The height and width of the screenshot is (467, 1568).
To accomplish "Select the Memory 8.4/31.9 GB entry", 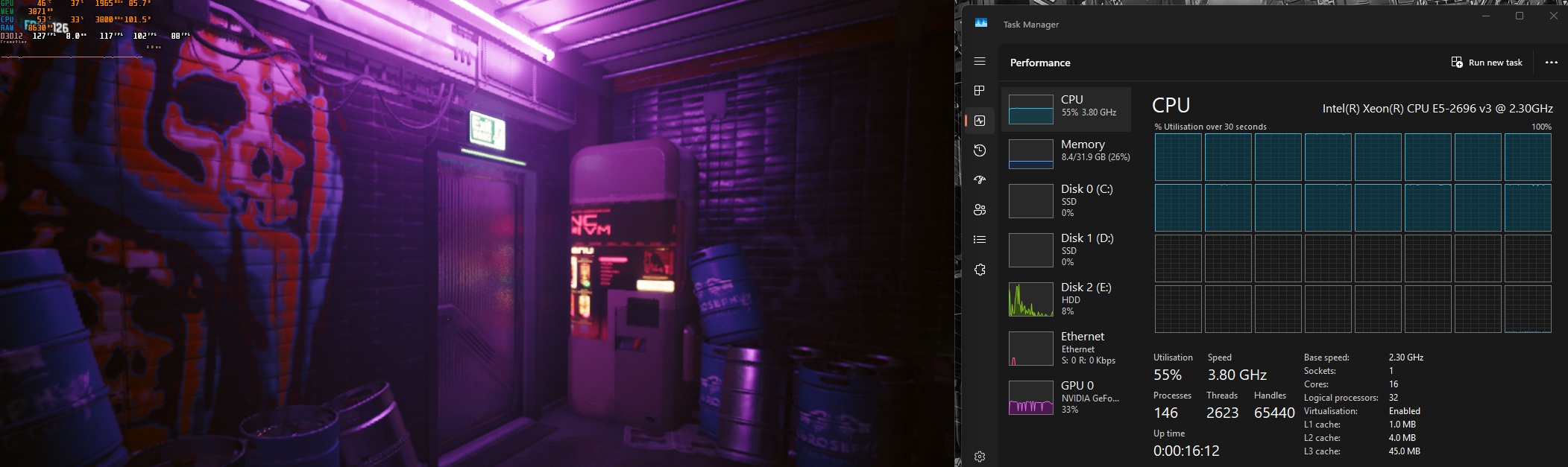I will click(1066, 154).
